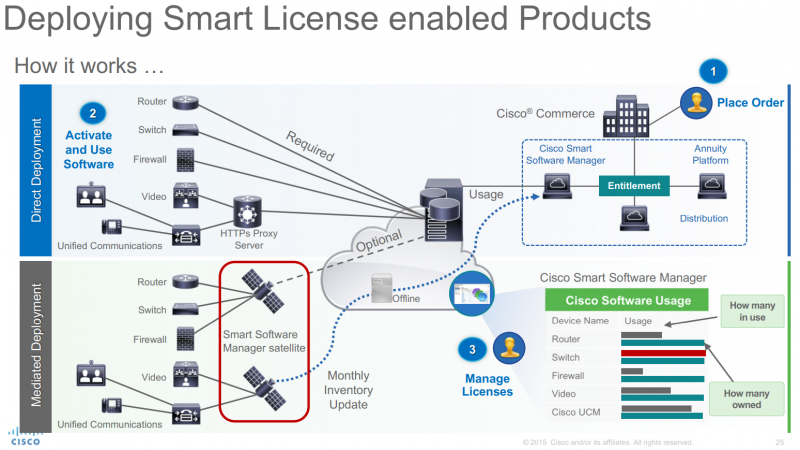This screenshot has height=450, width=800.
Task: Click the Firewall icon in Direct Deployment
Action: (185, 160)
